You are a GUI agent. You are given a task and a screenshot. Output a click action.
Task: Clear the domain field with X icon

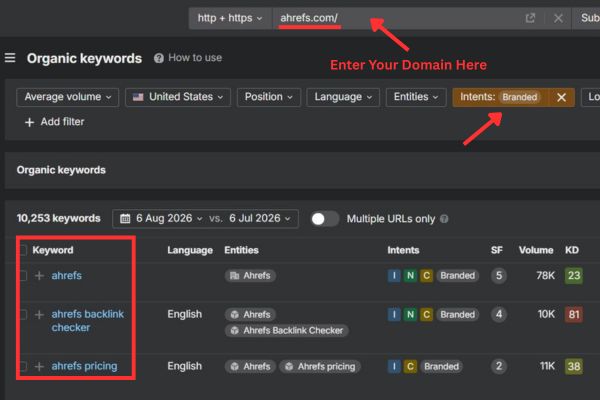[x=558, y=18]
